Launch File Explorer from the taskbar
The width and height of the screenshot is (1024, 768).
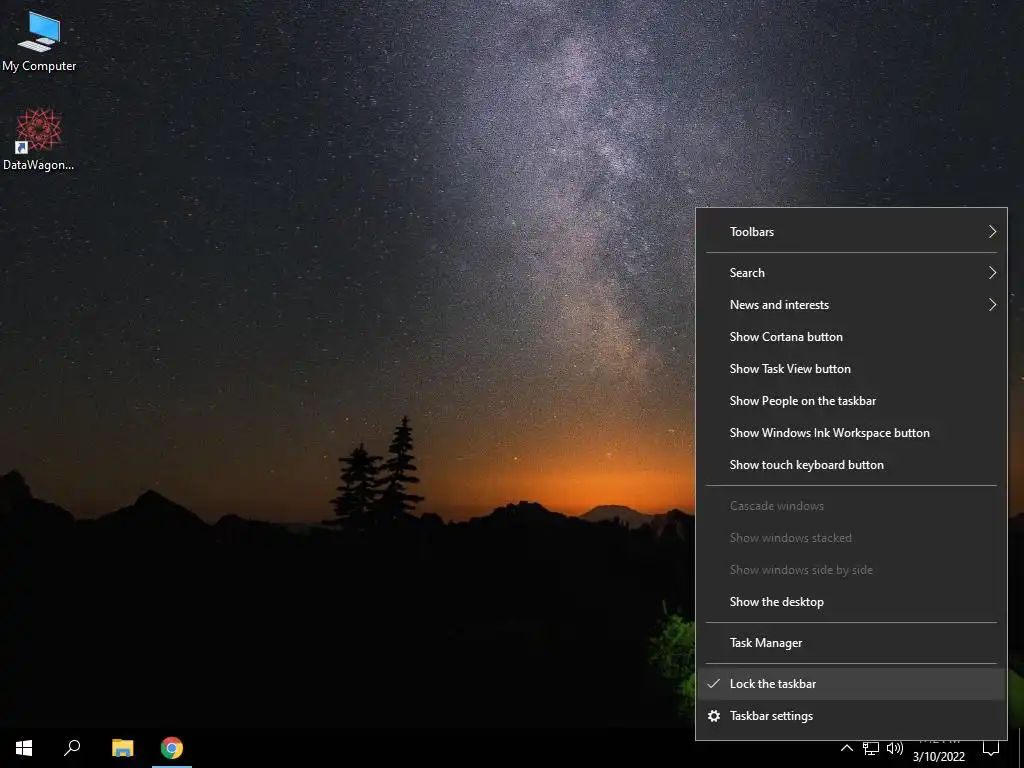click(122, 748)
